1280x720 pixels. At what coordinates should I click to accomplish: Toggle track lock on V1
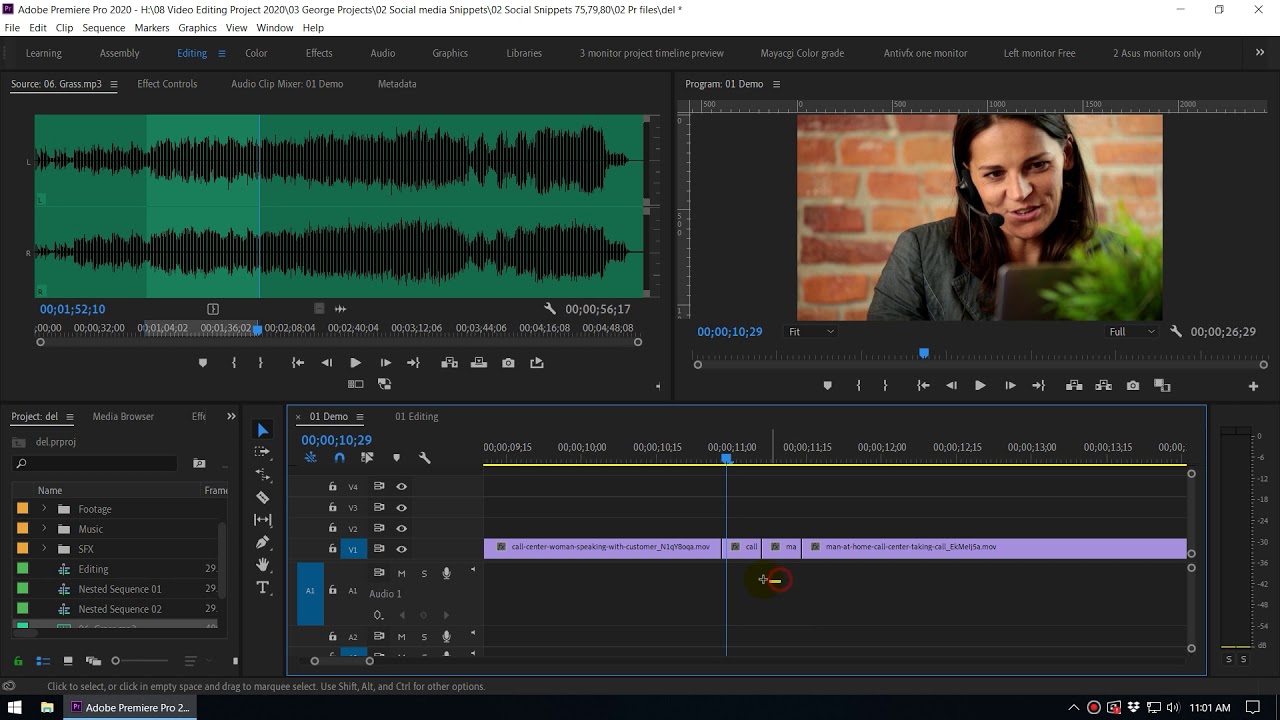click(333, 549)
